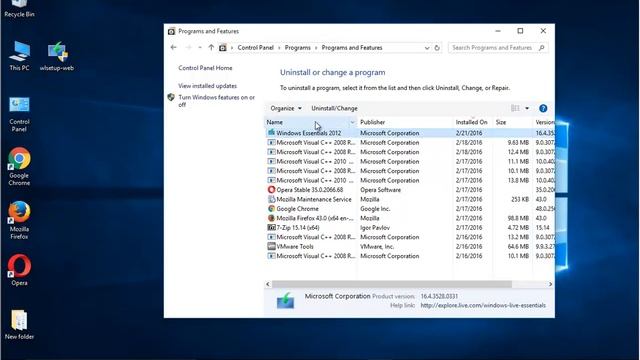This screenshot has width=640, height=360.
Task: Click the 7-Zip 15.14 program icon
Action: click(x=271, y=227)
